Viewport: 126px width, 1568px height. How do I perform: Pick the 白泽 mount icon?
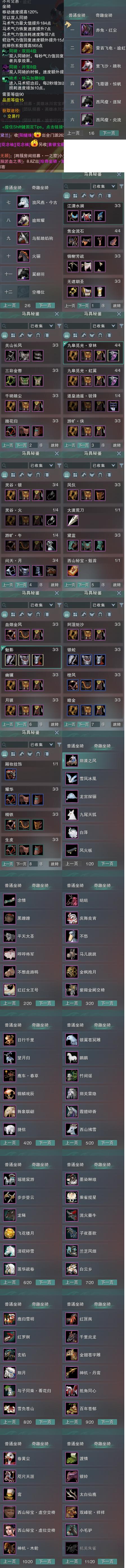[x=71, y=832]
